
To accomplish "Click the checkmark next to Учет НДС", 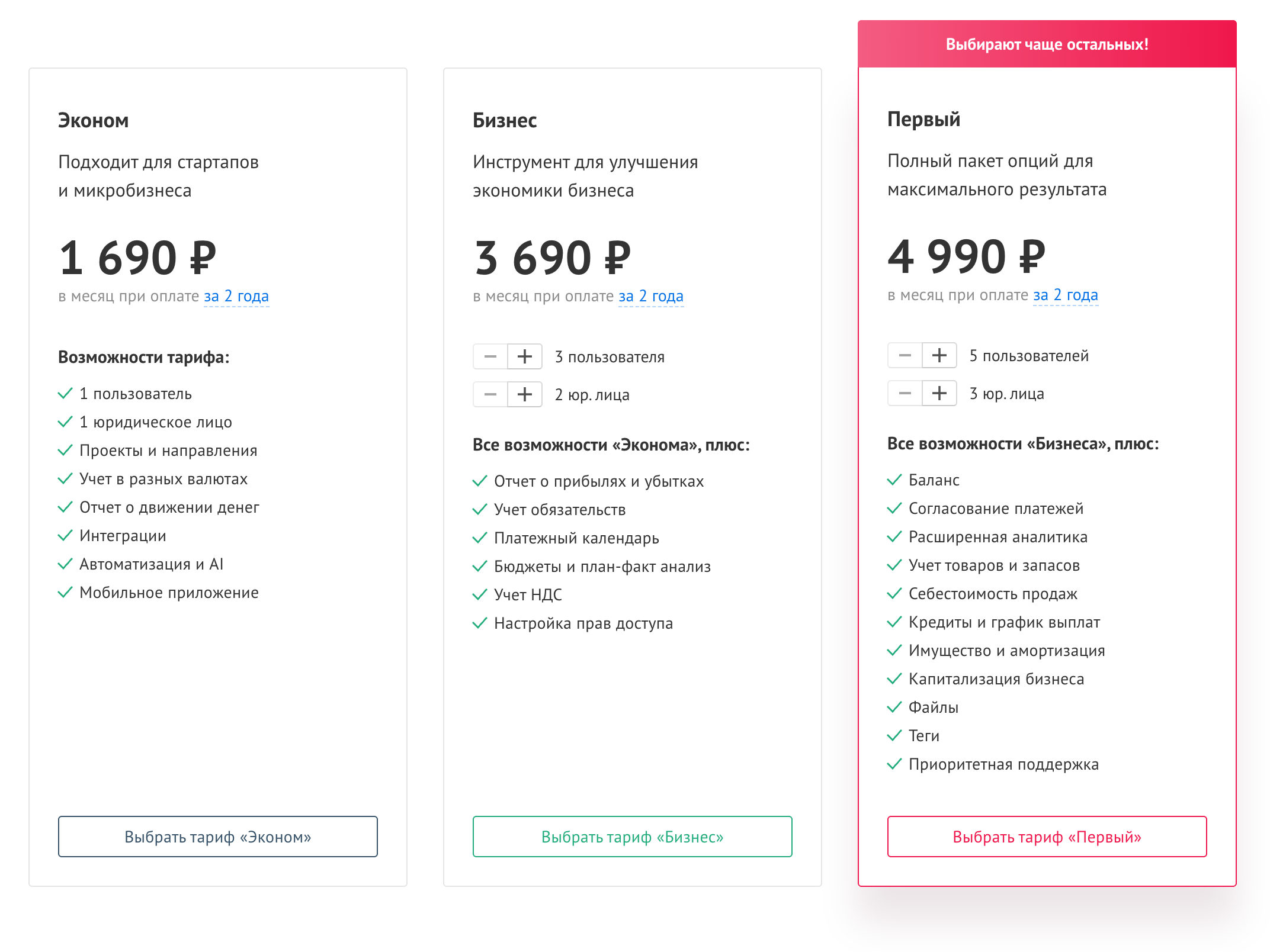I will coord(480,594).
